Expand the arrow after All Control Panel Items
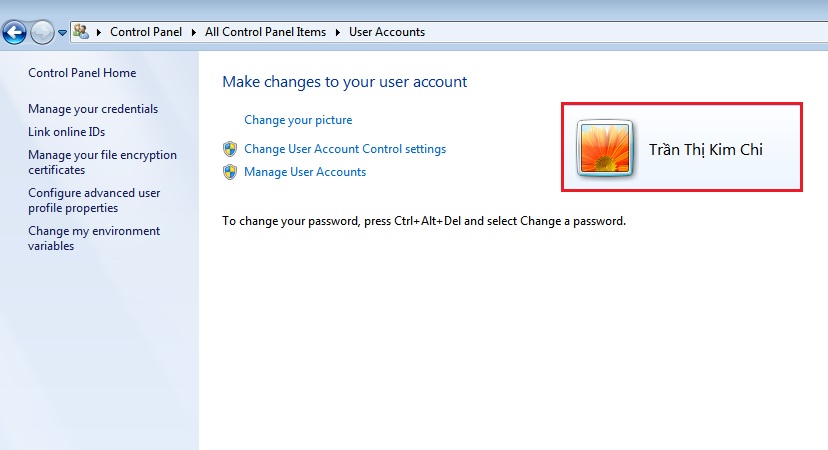This screenshot has height=450, width=828. click(x=337, y=32)
